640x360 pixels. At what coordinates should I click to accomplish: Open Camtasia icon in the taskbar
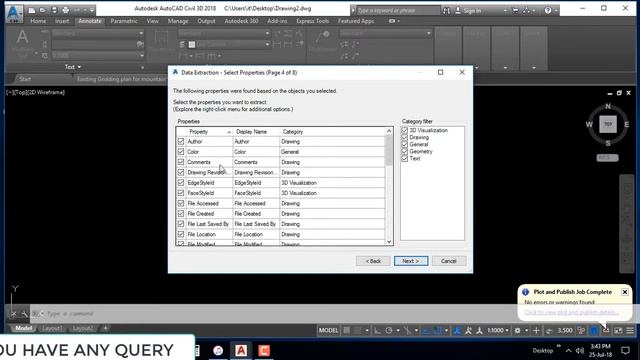coord(264,350)
